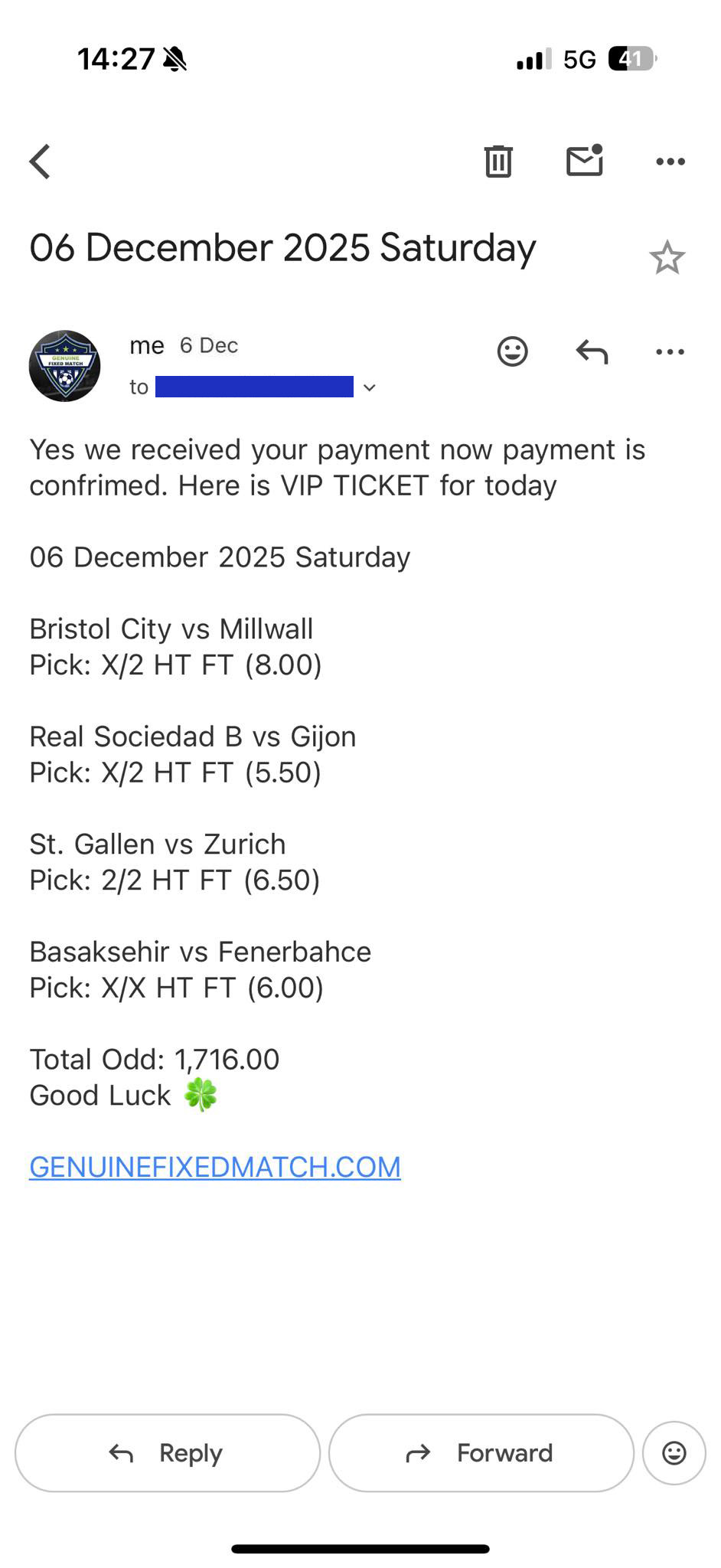Viewport: 721px width, 1568px height.
Task: Reply using the arrow icon by sender
Action: pyautogui.click(x=592, y=351)
